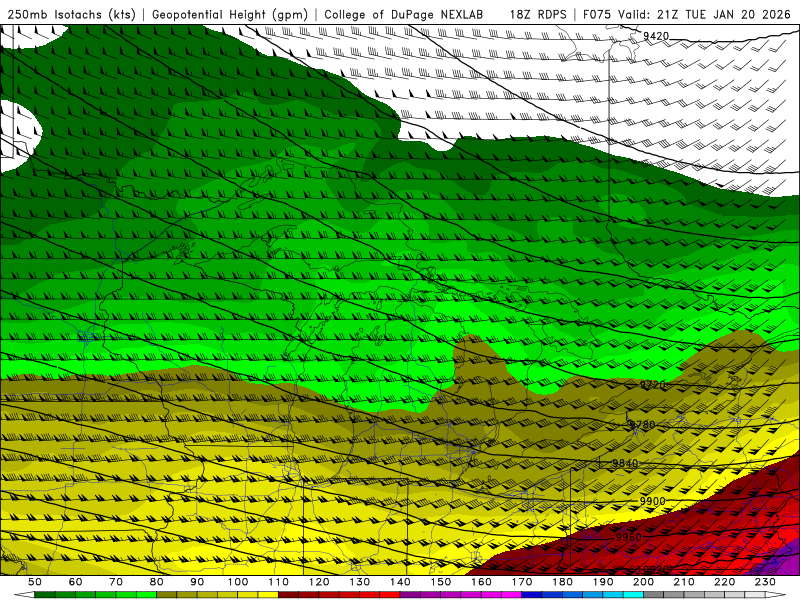The height and width of the screenshot is (600, 800).
Task: Click the 9840 height contour label
Action: [625, 463]
